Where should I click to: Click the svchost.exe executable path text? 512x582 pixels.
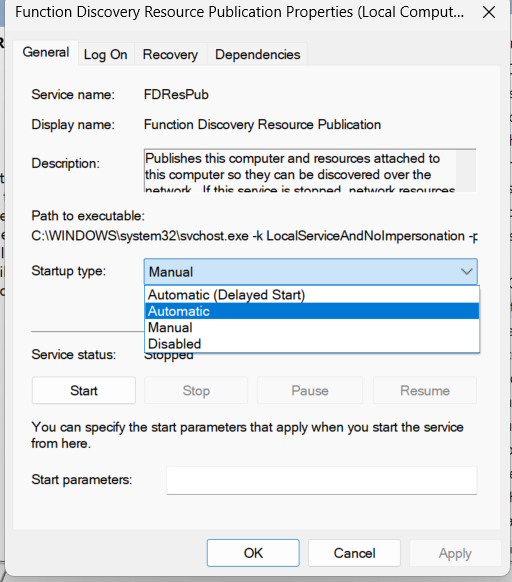point(254,236)
